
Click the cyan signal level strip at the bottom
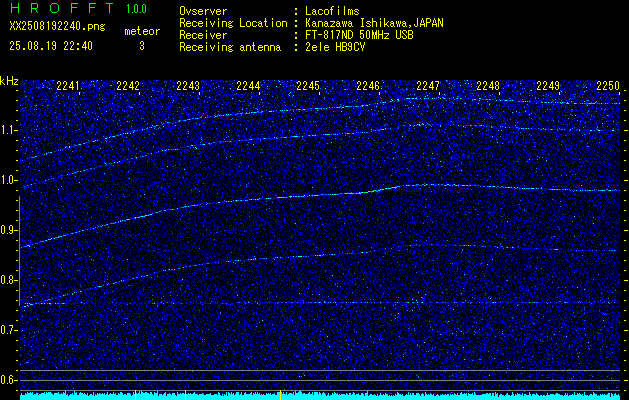pos(320,396)
